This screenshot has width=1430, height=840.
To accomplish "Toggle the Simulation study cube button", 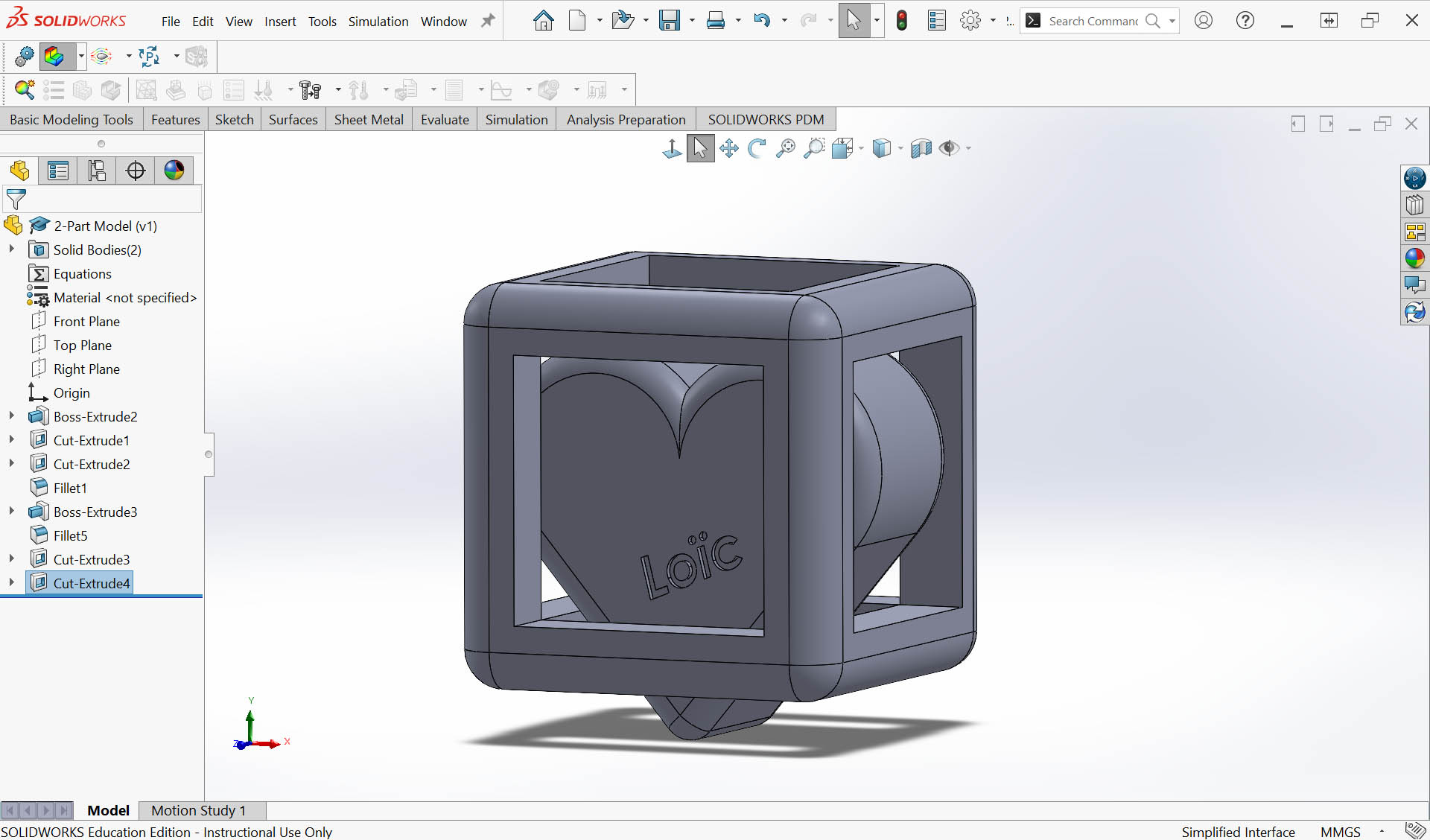I will coord(54,56).
